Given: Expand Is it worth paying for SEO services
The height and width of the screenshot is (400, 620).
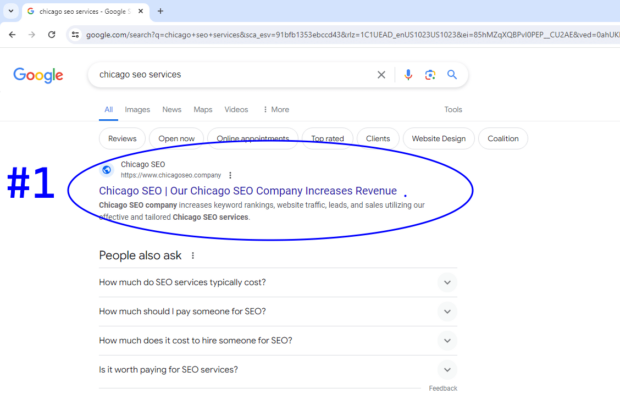Looking at the screenshot, I should pyautogui.click(x=278, y=370).
